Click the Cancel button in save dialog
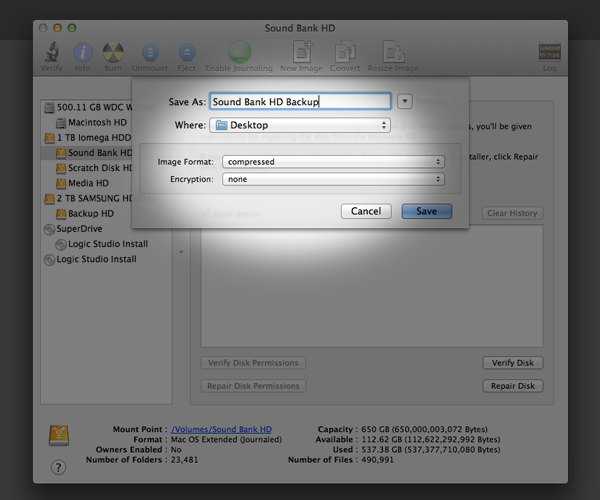This screenshot has width=600, height=500. click(366, 211)
